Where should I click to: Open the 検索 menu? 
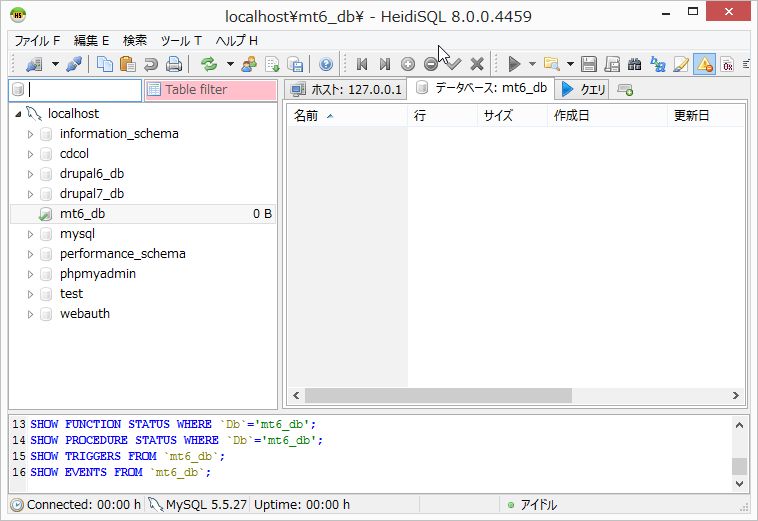click(135, 41)
